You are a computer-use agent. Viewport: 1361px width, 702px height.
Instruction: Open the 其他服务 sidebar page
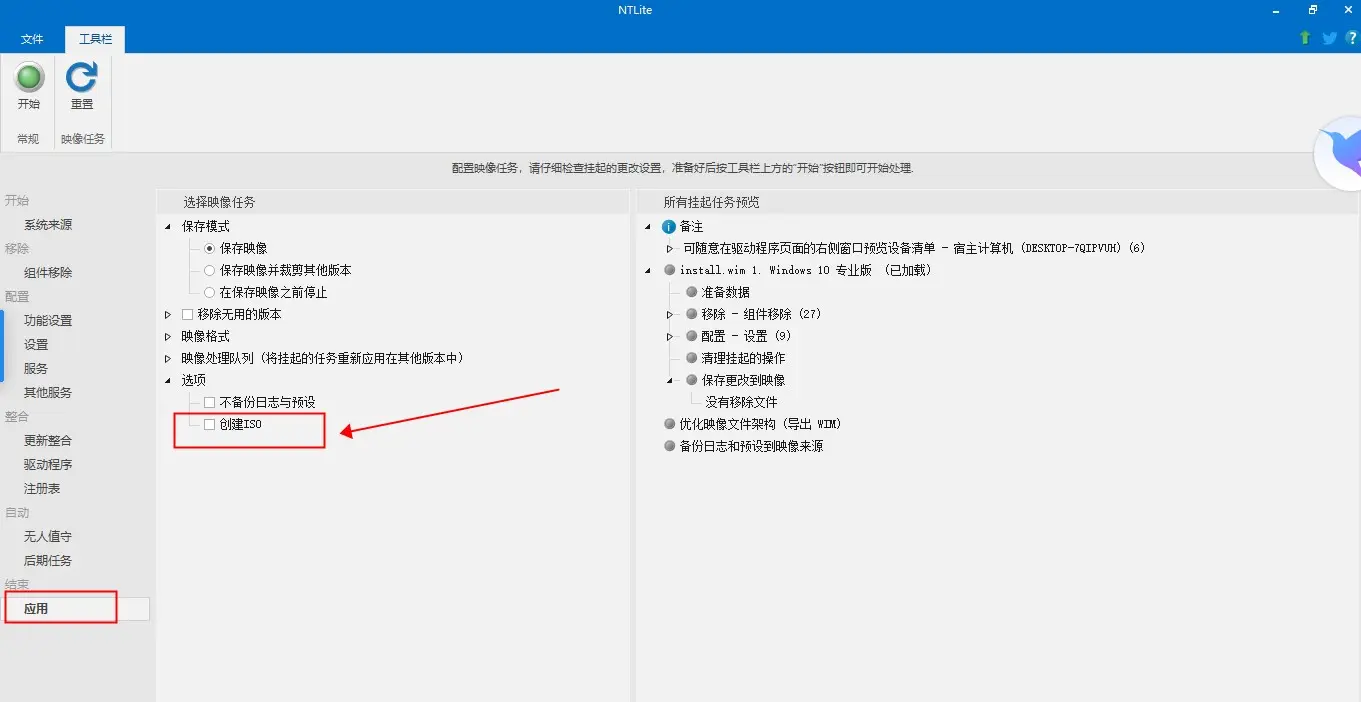tap(48, 392)
